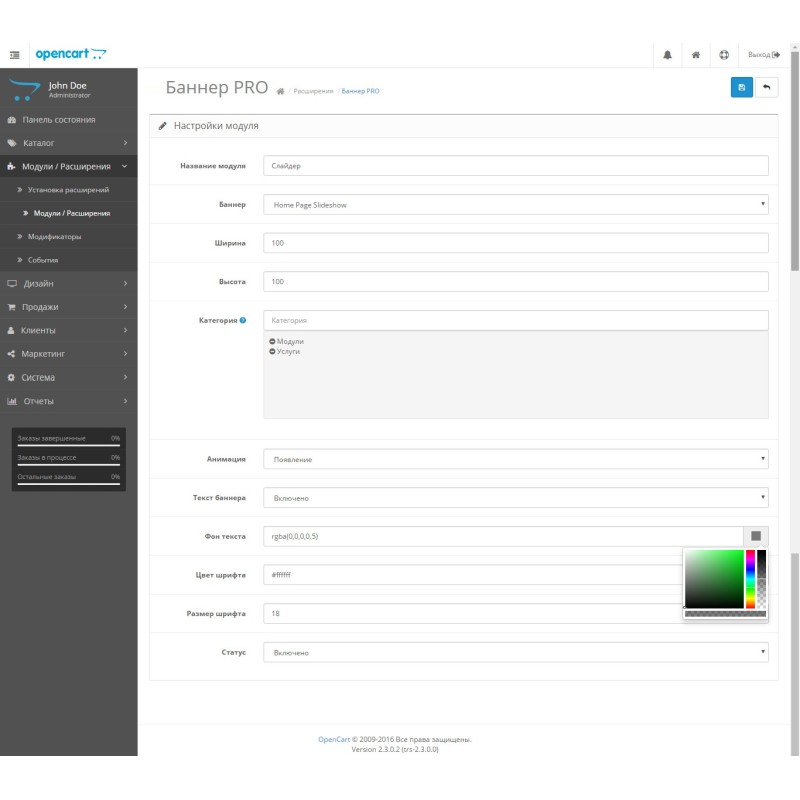Remove the Услуги category item
Screen dimensions: 800x800
[272, 352]
